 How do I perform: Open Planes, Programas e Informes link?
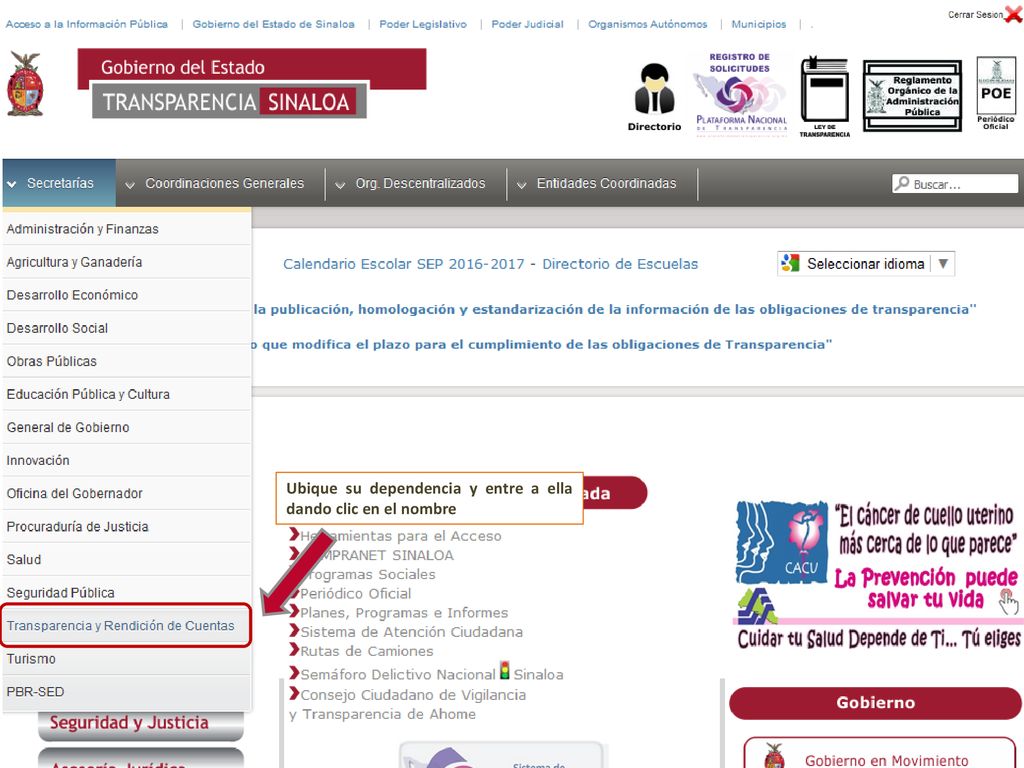tap(404, 613)
